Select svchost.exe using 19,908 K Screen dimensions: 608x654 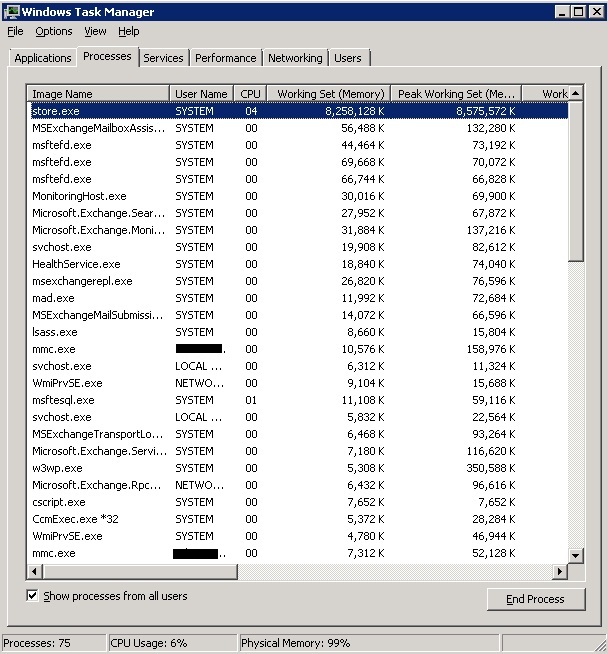[x=299, y=247]
